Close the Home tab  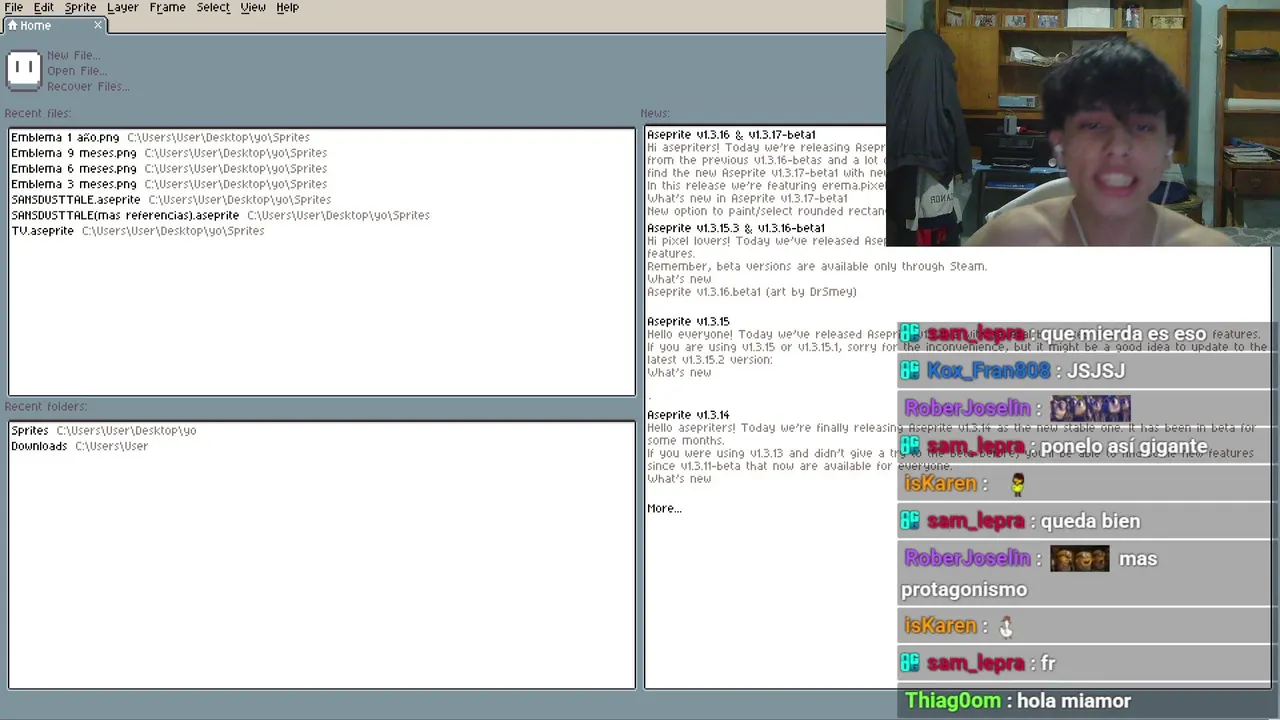tap(98, 25)
